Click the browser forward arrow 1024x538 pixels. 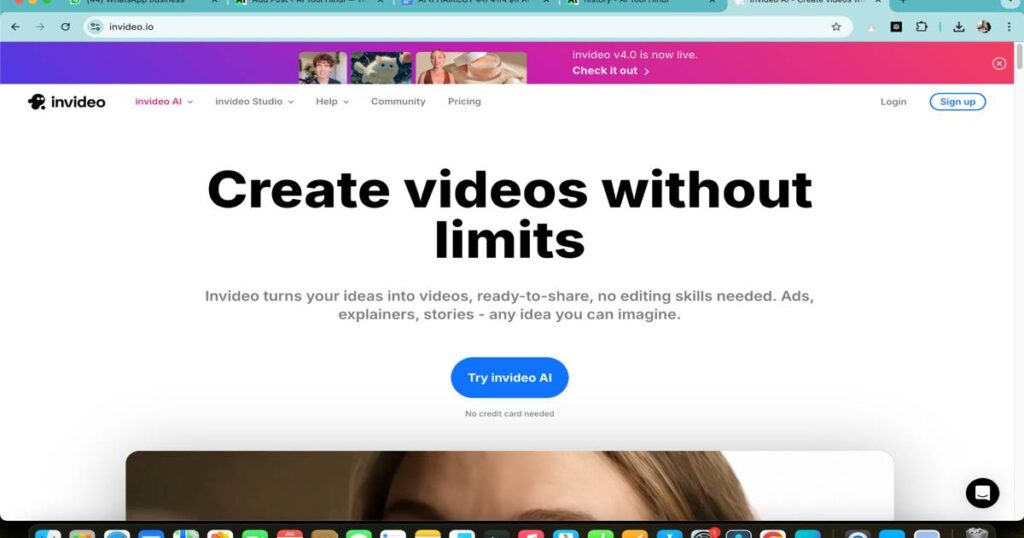click(x=40, y=27)
